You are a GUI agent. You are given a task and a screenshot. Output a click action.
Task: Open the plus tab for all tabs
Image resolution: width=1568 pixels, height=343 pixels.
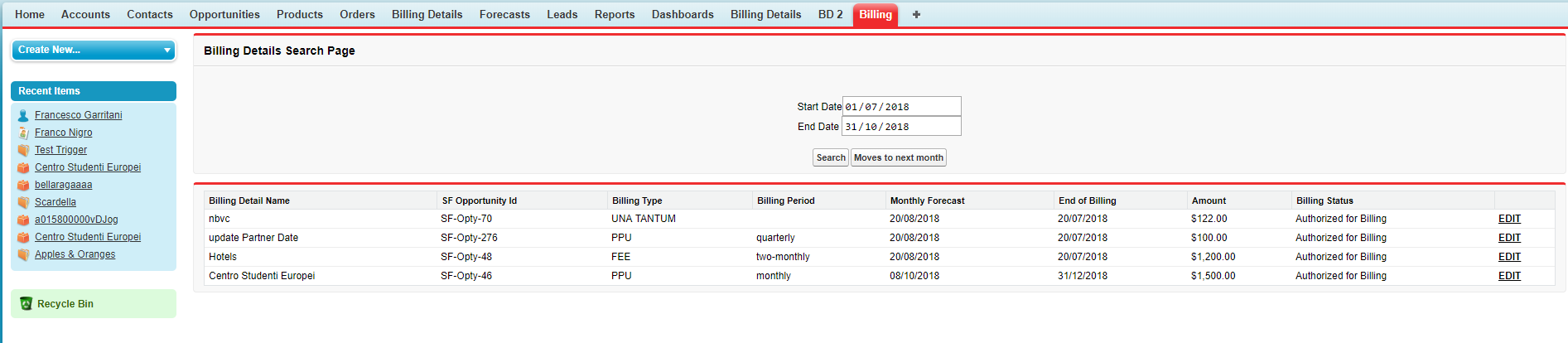[x=916, y=15]
